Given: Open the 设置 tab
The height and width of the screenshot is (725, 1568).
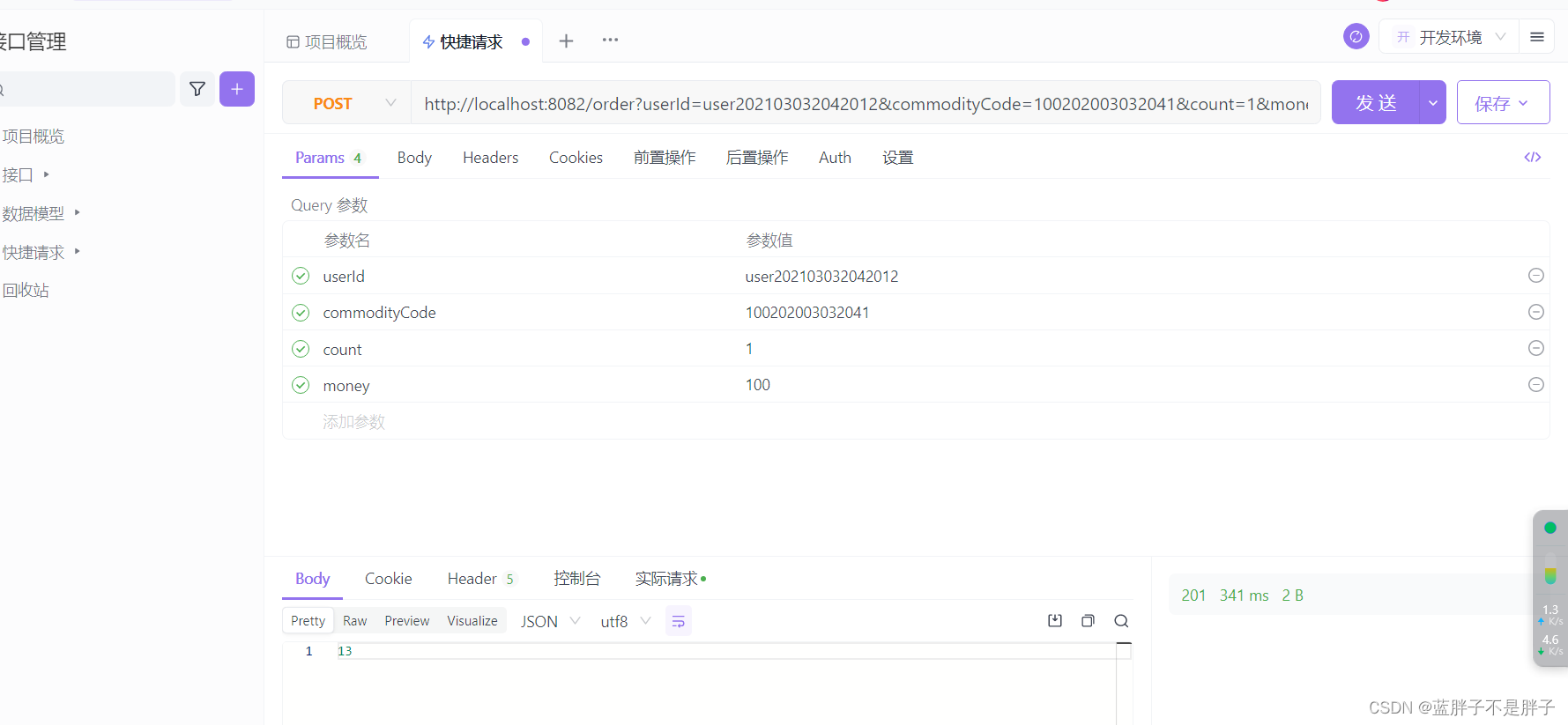Looking at the screenshot, I should tap(898, 158).
